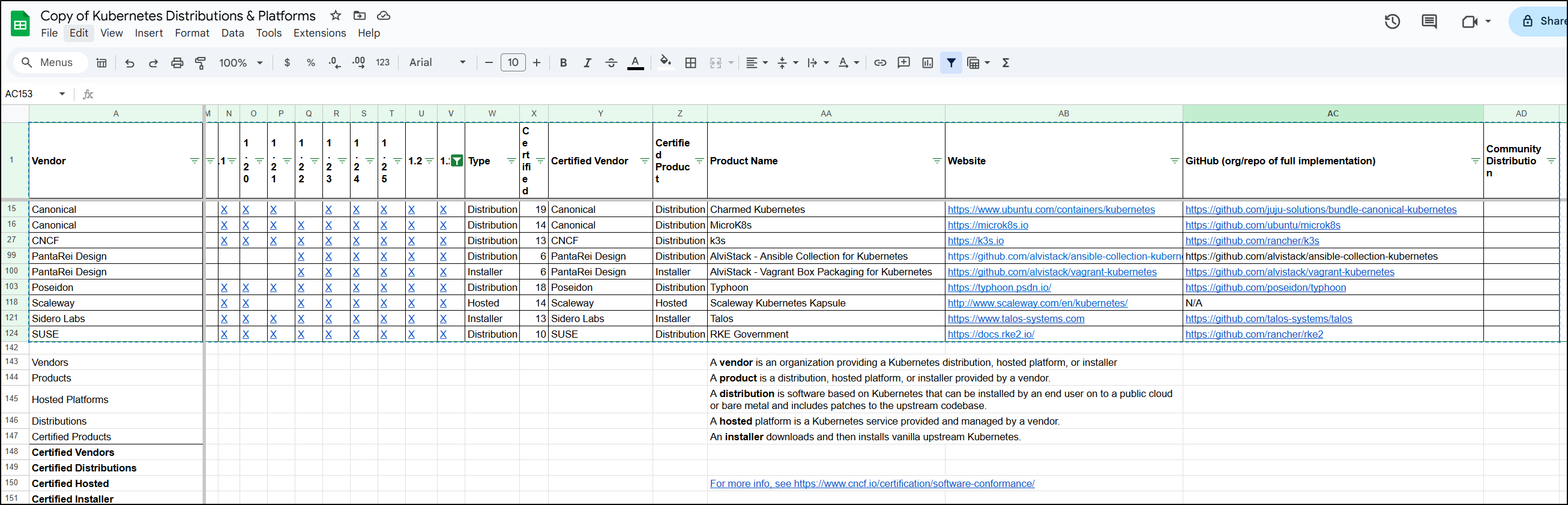Open the Data menu
Screen dimensions: 1568x505
(x=232, y=33)
